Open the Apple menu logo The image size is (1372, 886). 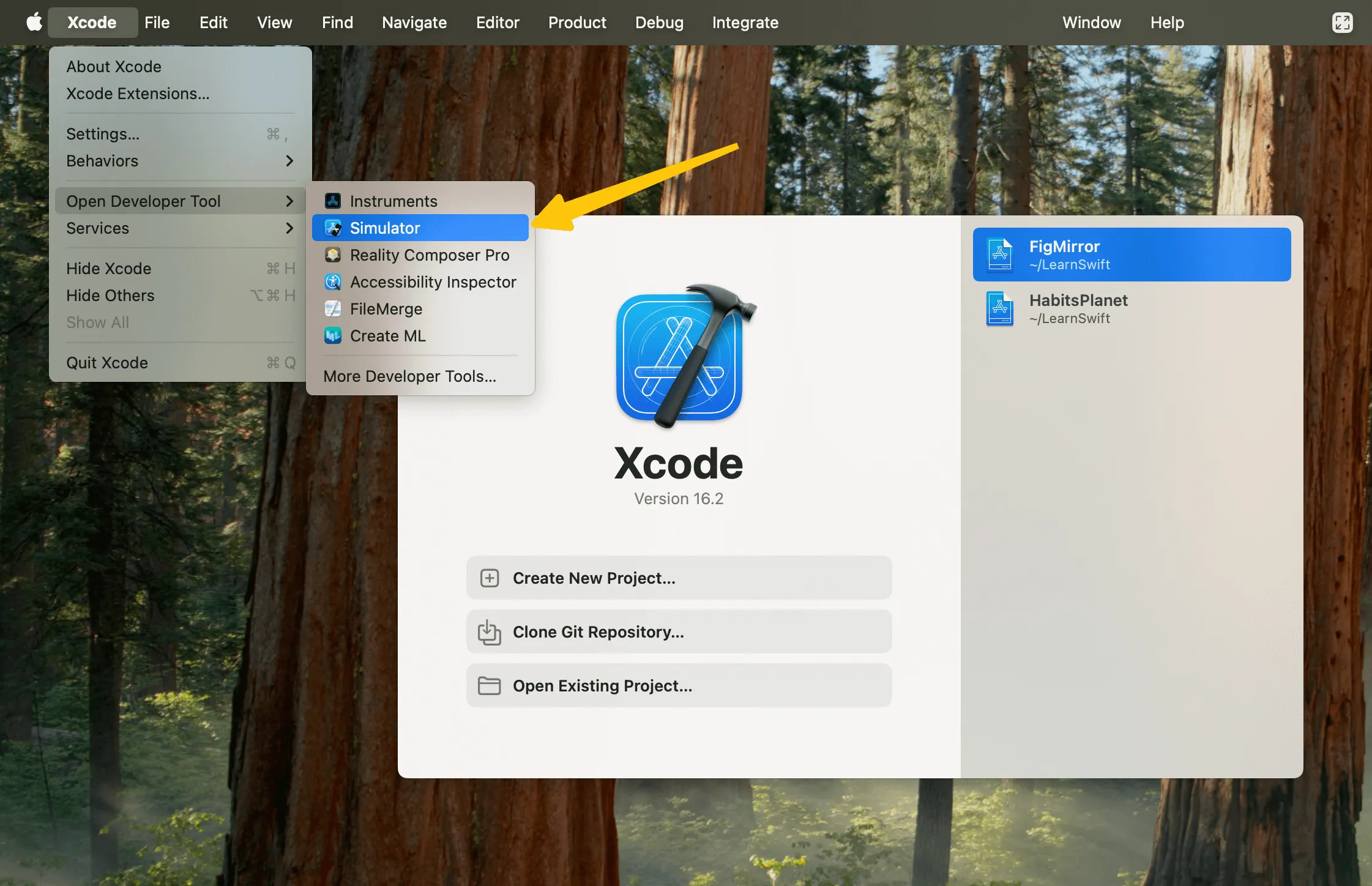[34, 22]
